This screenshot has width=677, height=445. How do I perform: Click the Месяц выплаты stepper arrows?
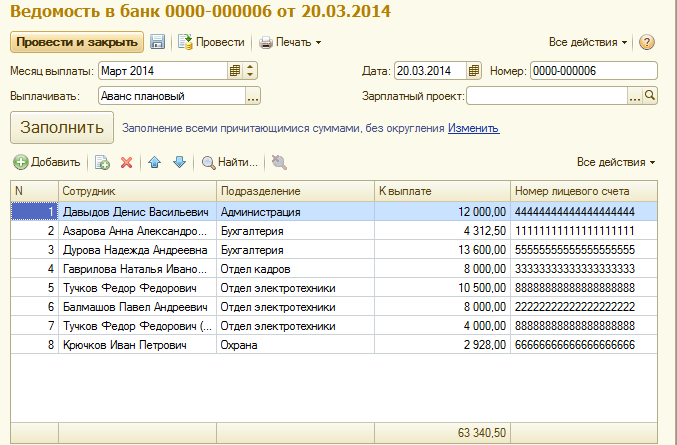pos(250,70)
